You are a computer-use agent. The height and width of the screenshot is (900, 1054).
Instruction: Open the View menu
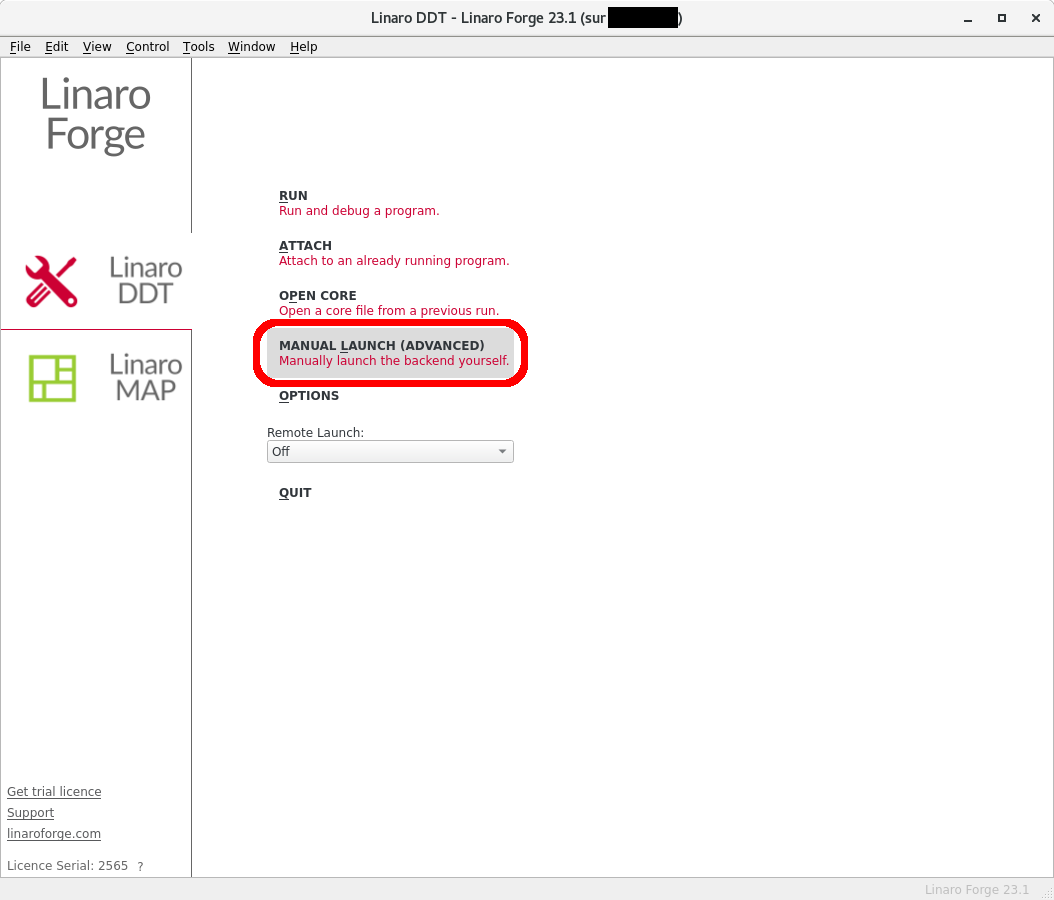[x=97, y=46]
